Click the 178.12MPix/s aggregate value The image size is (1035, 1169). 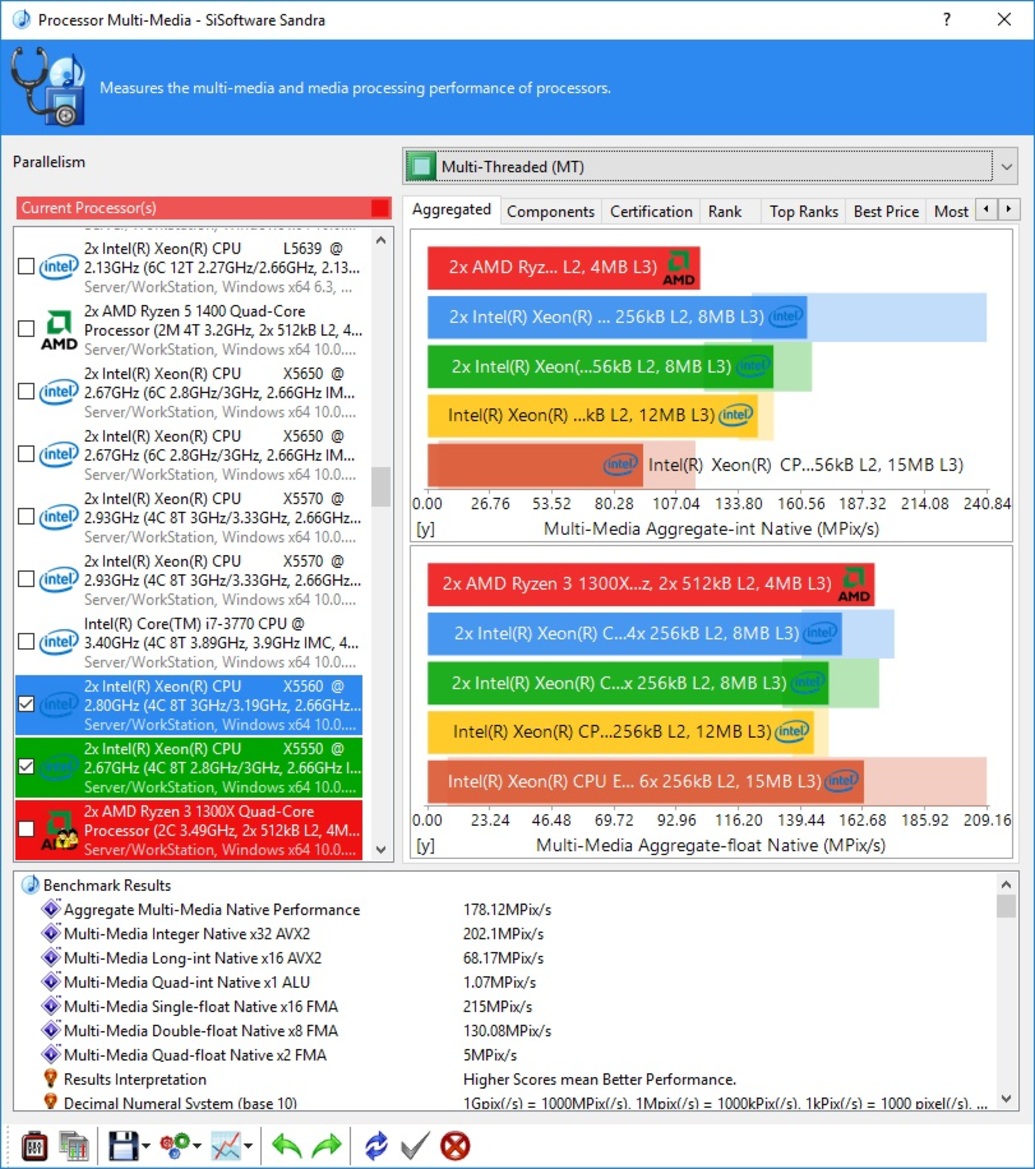(507, 910)
